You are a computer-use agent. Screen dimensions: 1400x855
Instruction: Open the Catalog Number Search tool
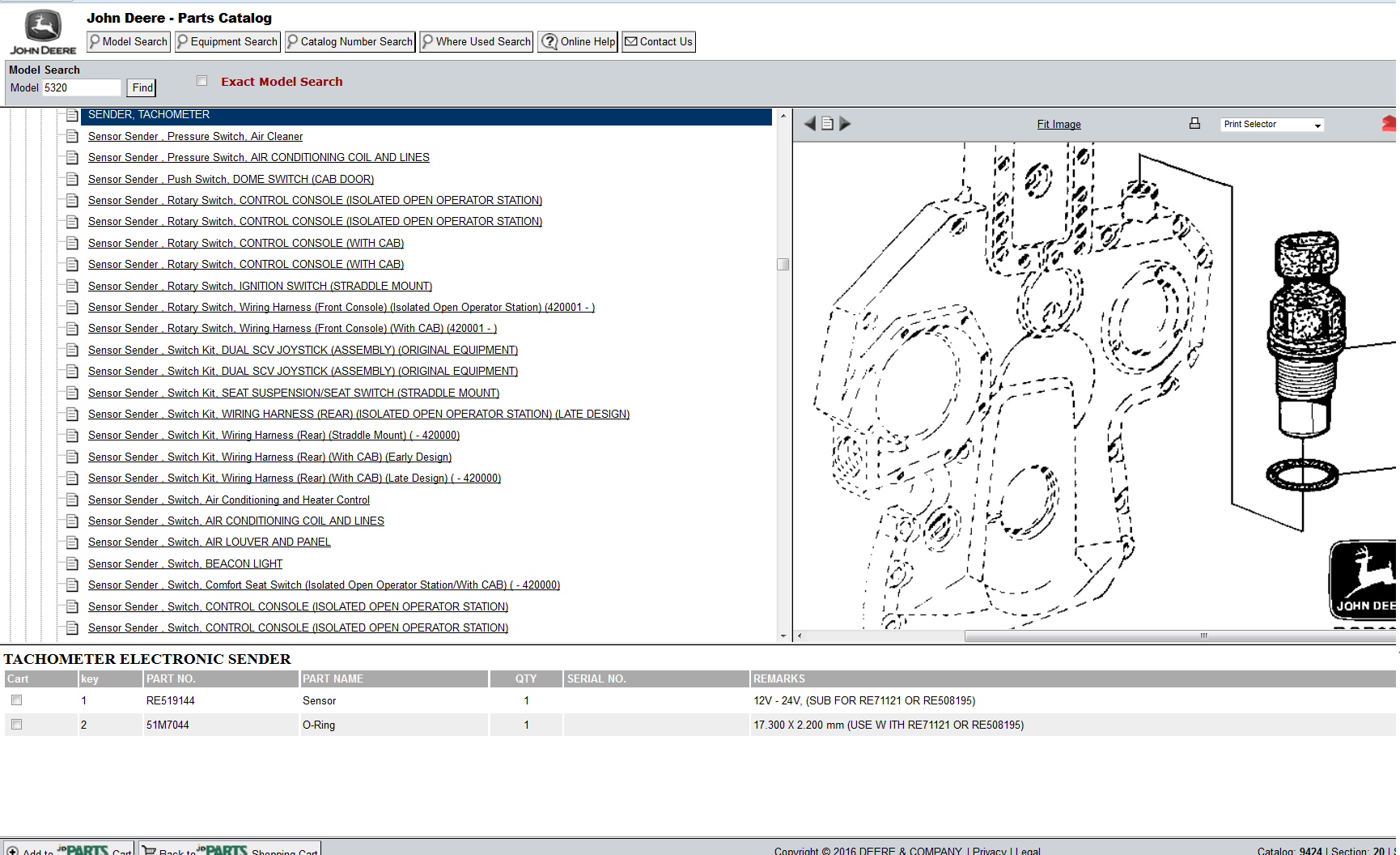point(350,42)
